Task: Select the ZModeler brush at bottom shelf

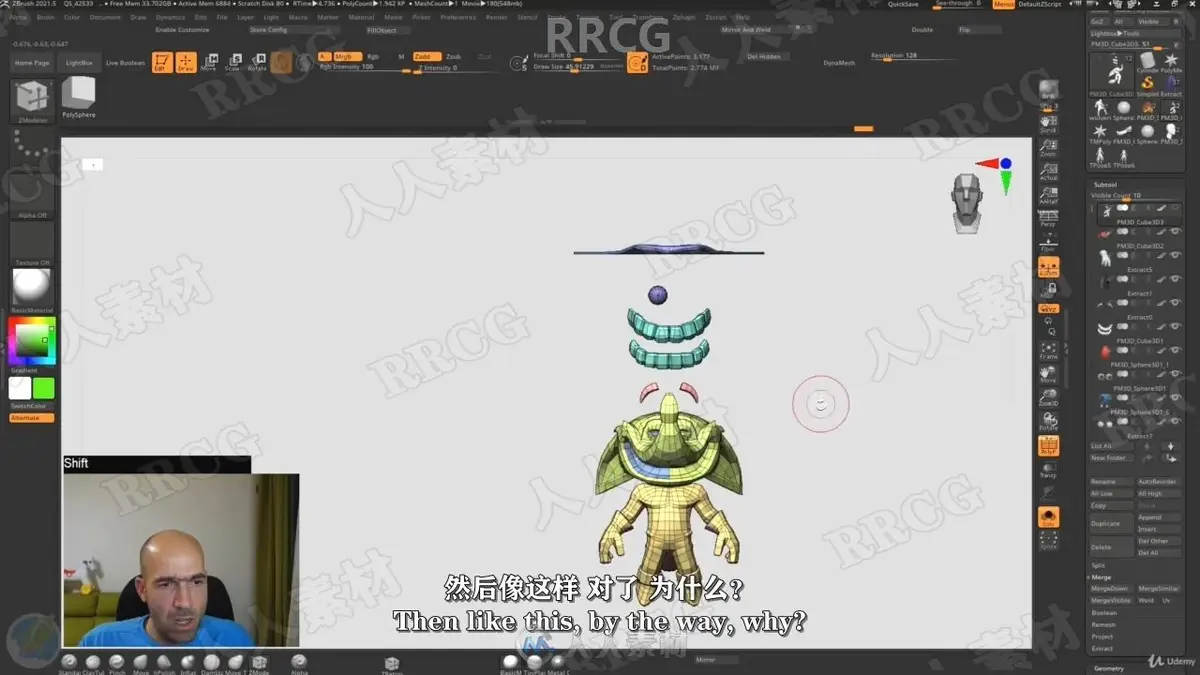Action: (x=259, y=663)
